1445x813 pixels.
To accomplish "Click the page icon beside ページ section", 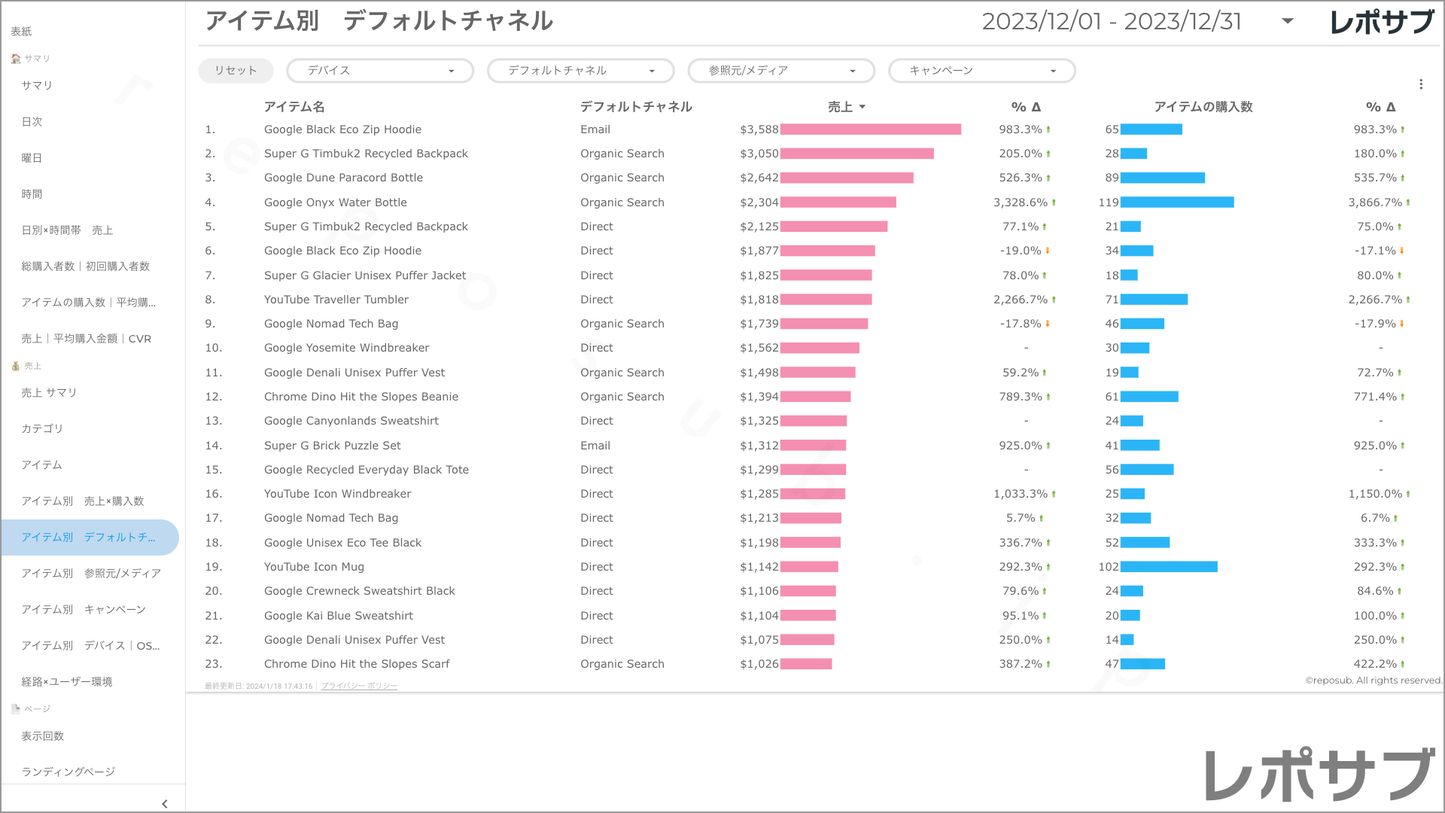I will pyautogui.click(x=15, y=709).
